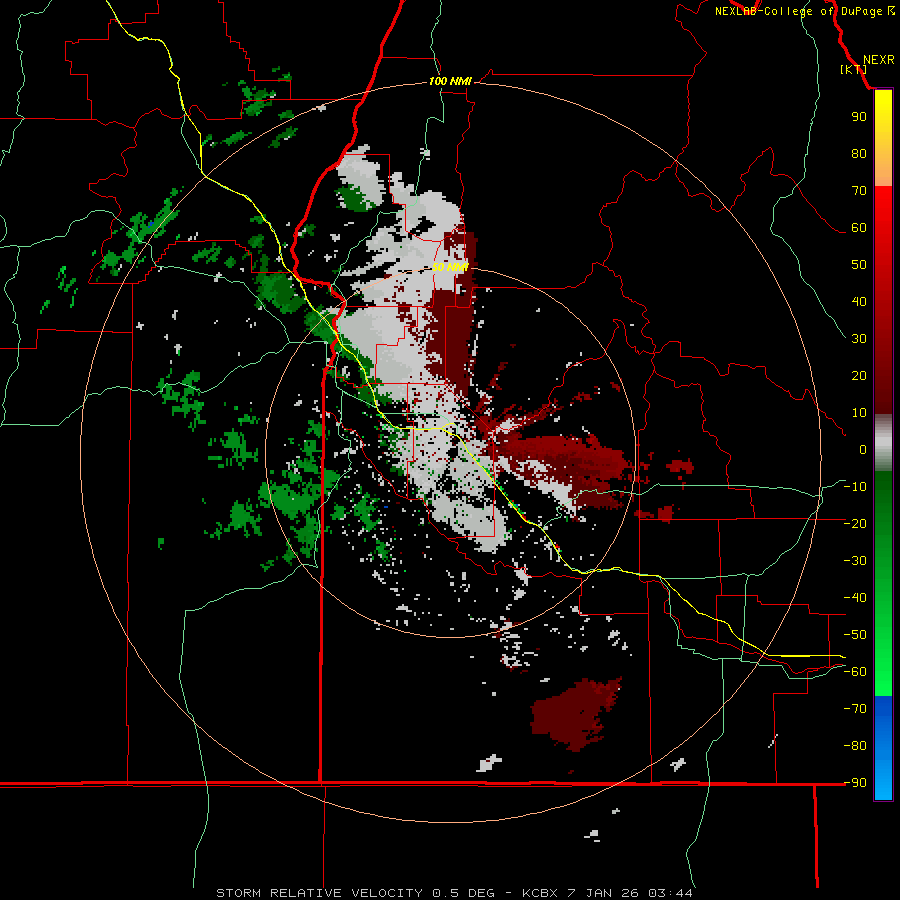Click the -20 knot scale label
Image resolution: width=900 pixels, height=900 pixels.
coord(855,523)
